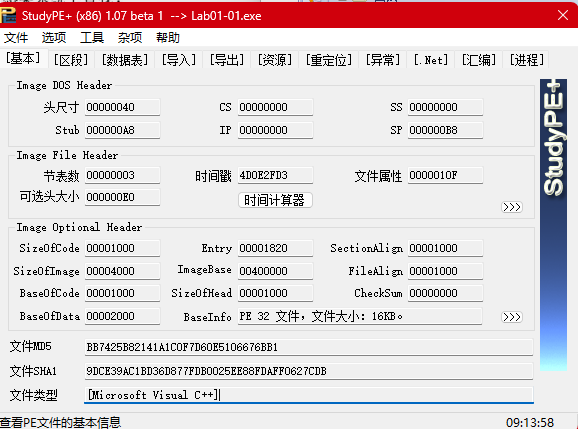578x429 pixels.
Task: Open the 选项 menu
Action: [x=54, y=38]
